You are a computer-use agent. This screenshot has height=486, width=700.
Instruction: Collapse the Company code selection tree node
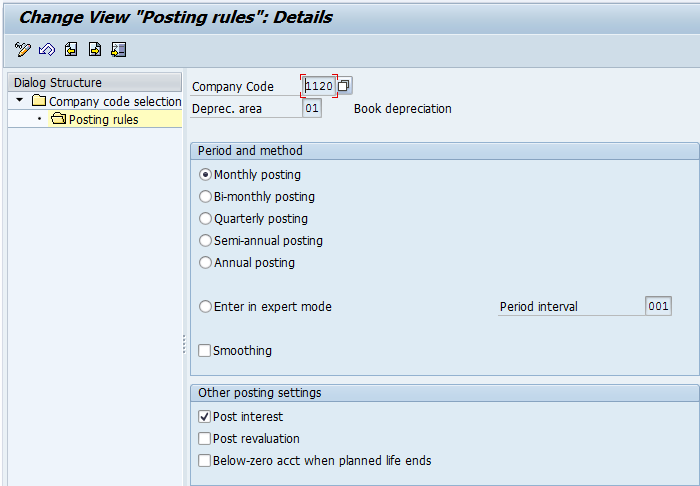(19, 100)
